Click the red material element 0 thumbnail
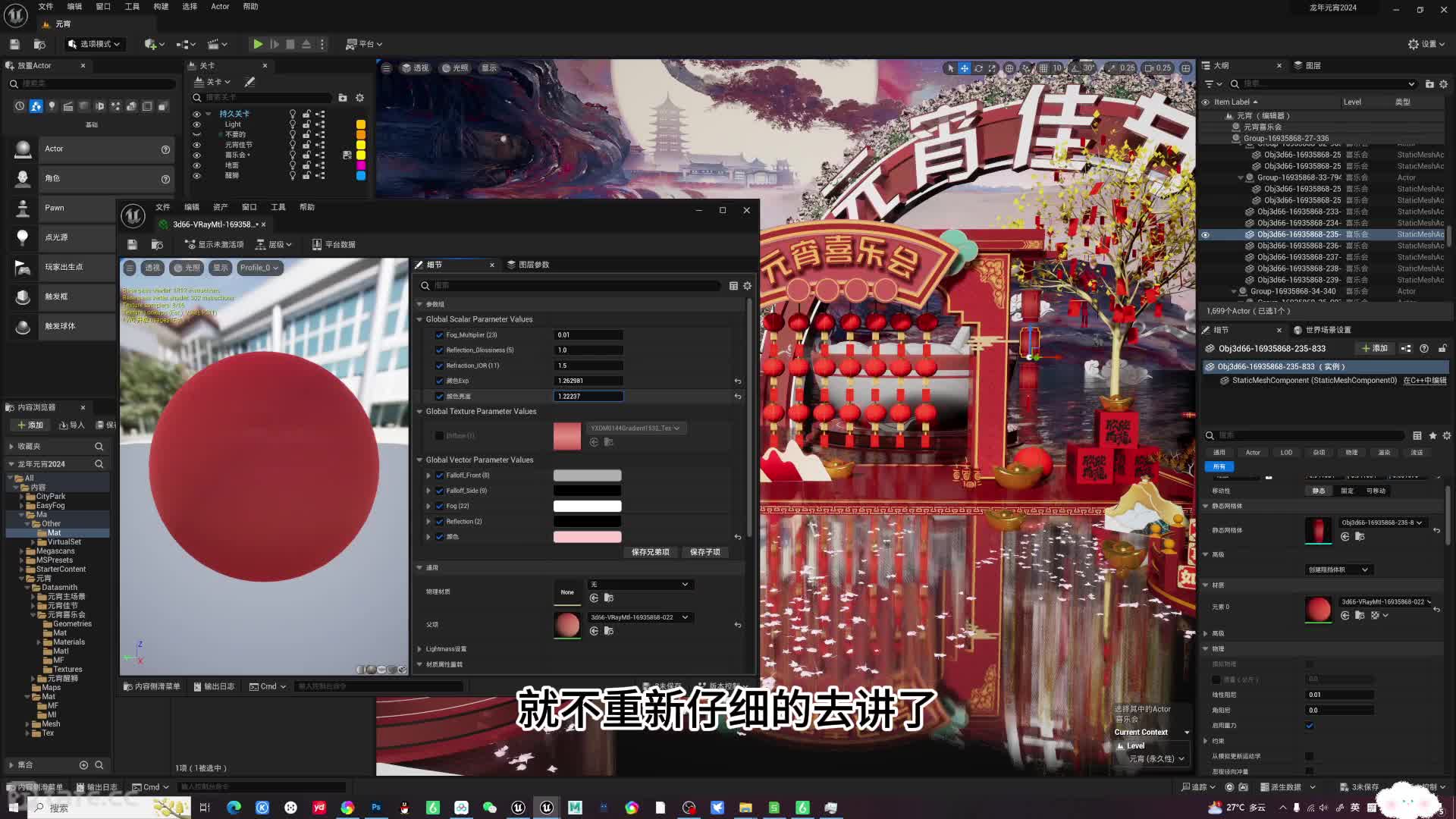 click(1318, 609)
